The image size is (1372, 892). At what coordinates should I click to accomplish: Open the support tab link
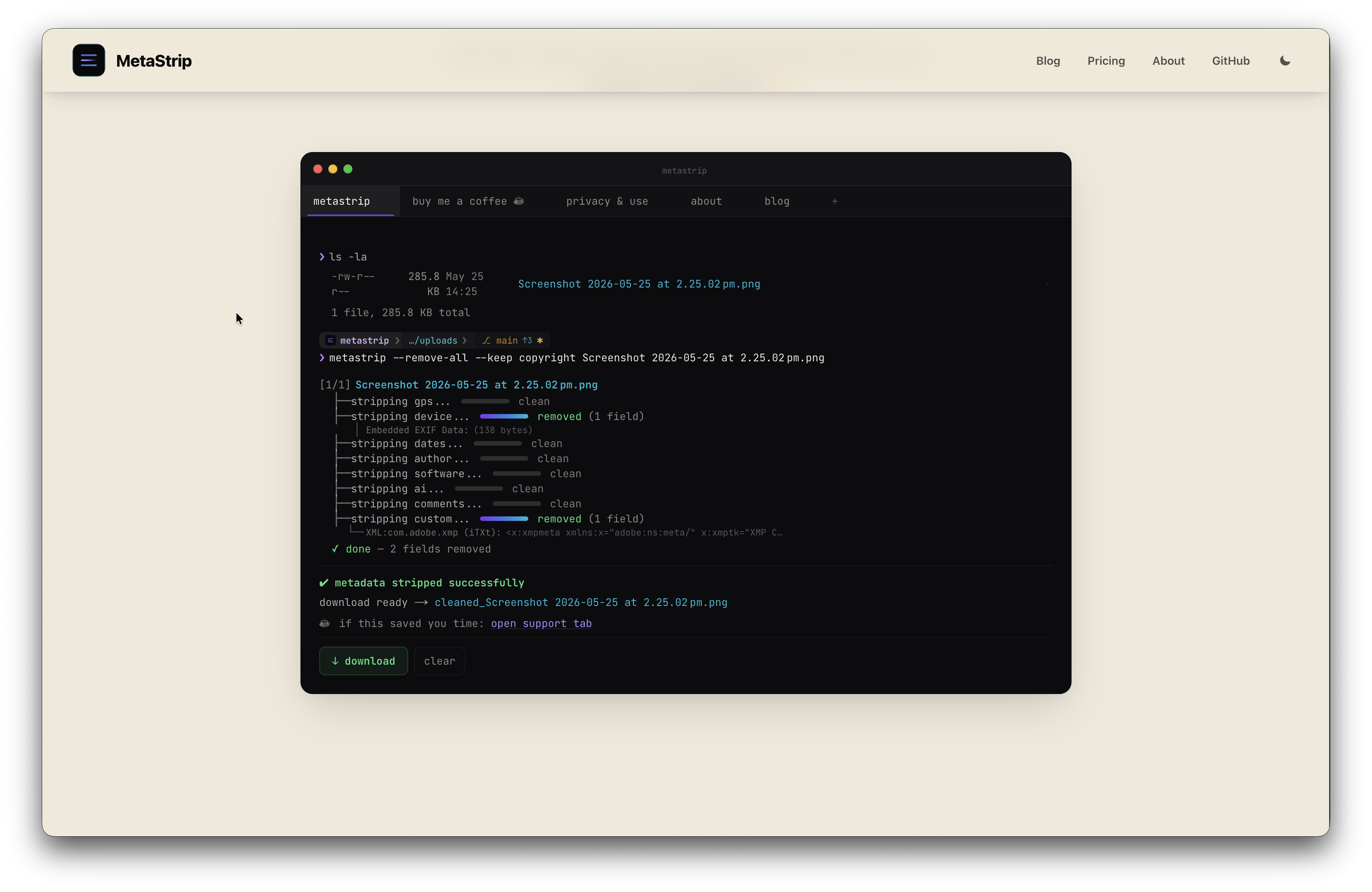(541, 624)
